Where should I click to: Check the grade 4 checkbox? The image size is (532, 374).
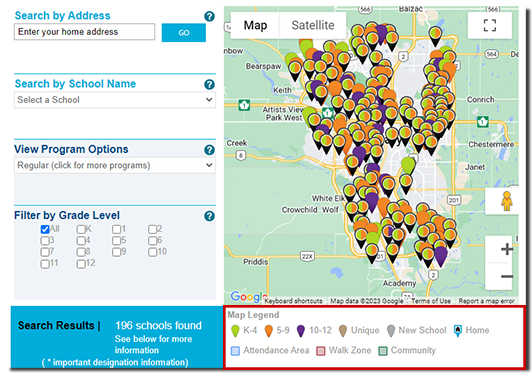point(81,241)
